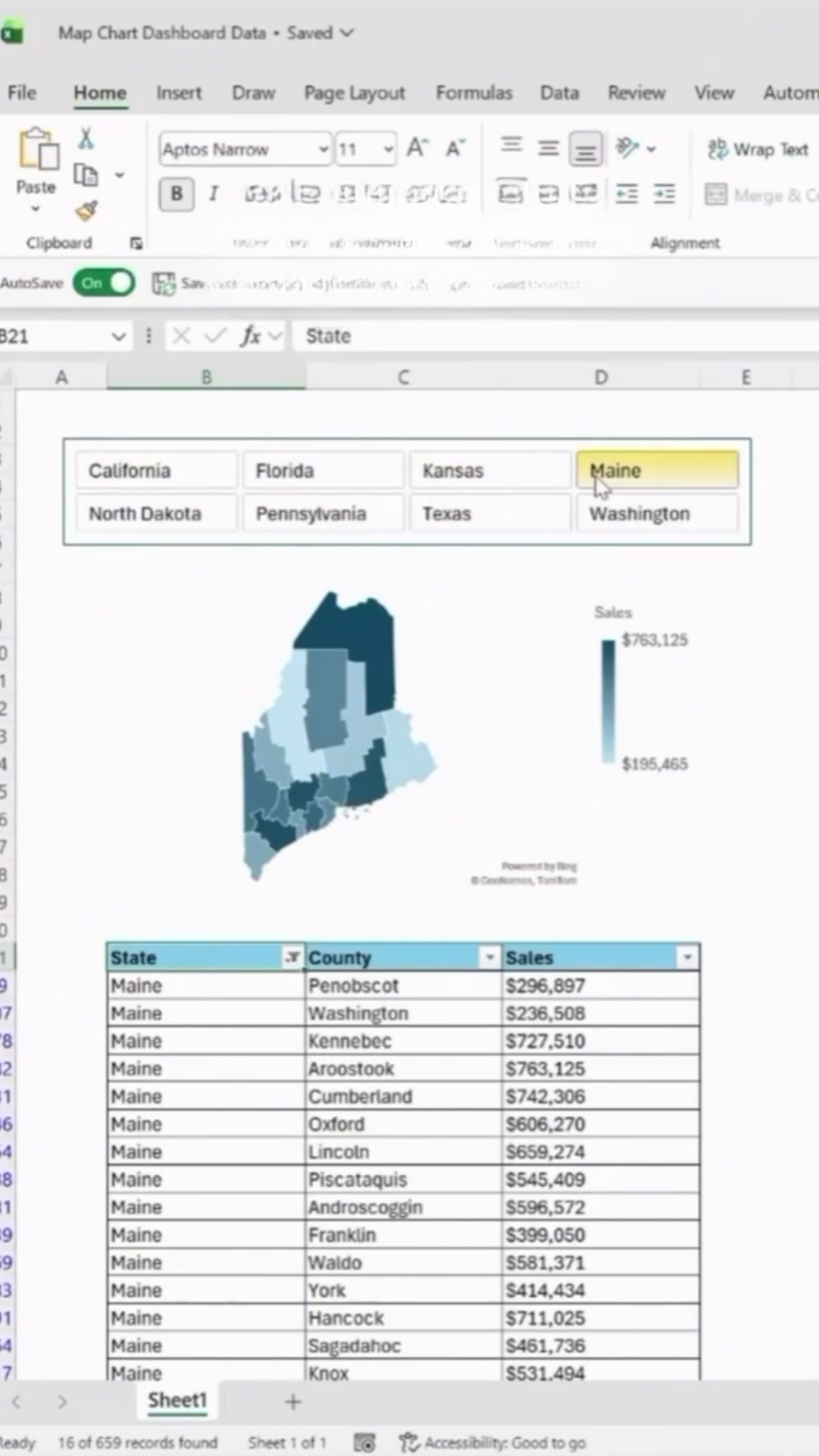This screenshot has width=819, height=1456.
Task: Click the Insert Function fx icon
Action: (250, 335)
